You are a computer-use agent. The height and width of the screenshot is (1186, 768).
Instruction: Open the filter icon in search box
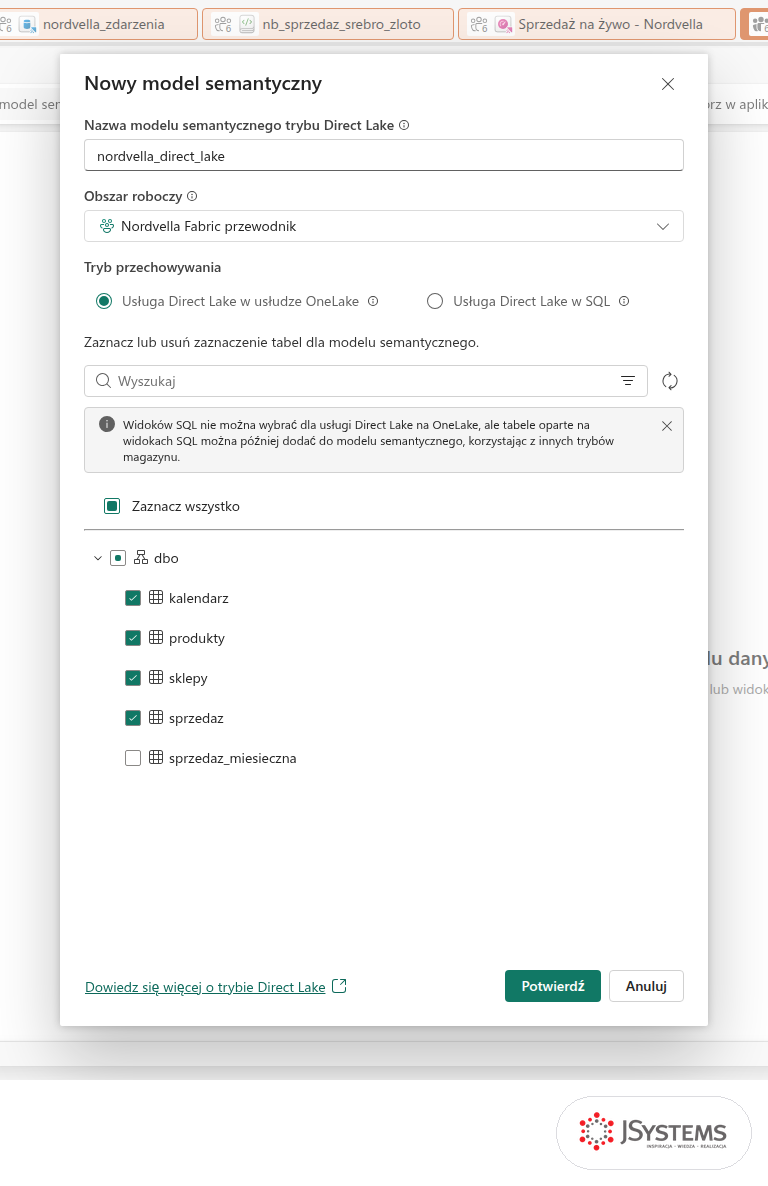coord(628,381)
